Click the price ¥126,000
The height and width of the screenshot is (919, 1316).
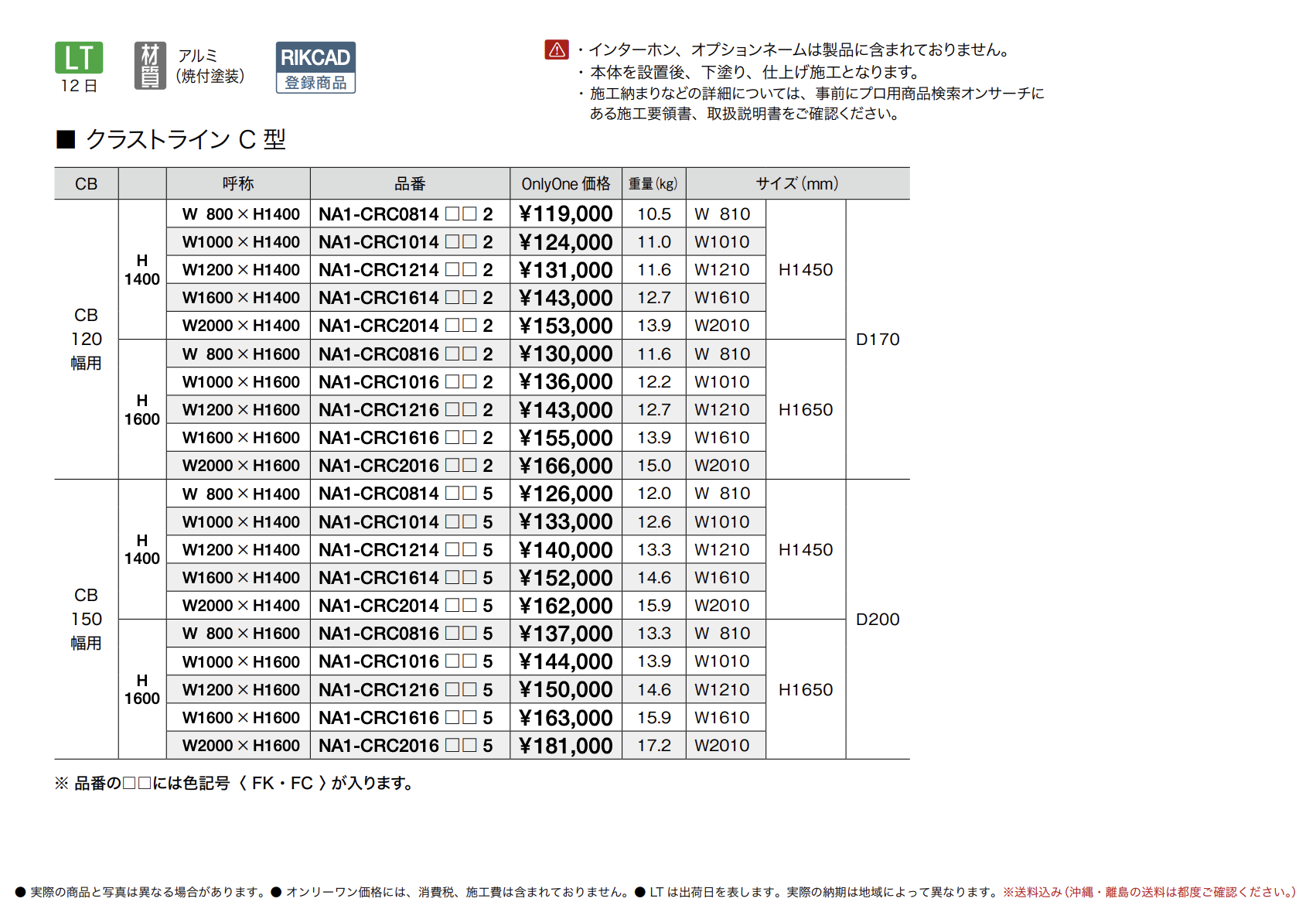tap(566, 494)
